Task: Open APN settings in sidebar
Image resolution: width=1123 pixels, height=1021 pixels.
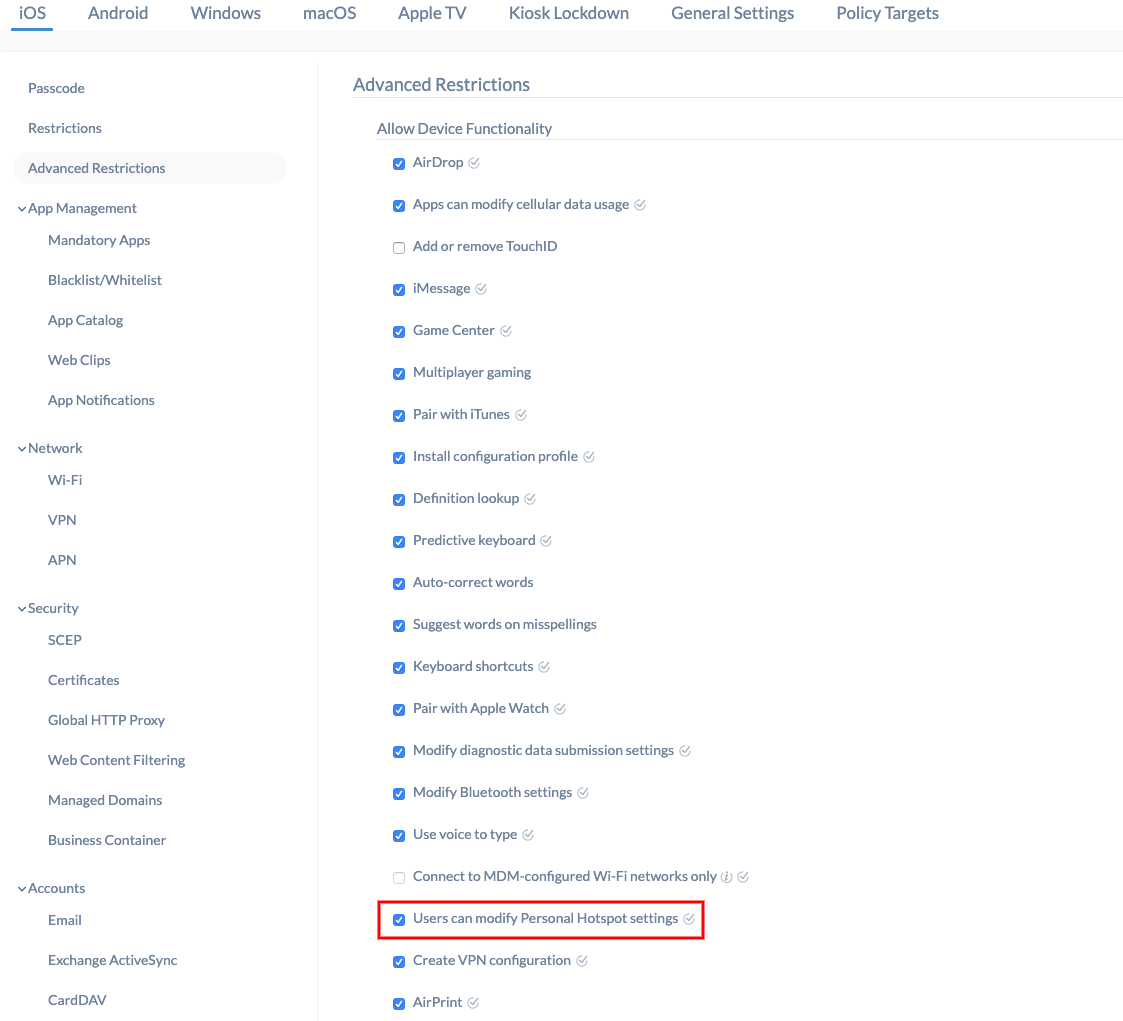Action: (62, 560)
